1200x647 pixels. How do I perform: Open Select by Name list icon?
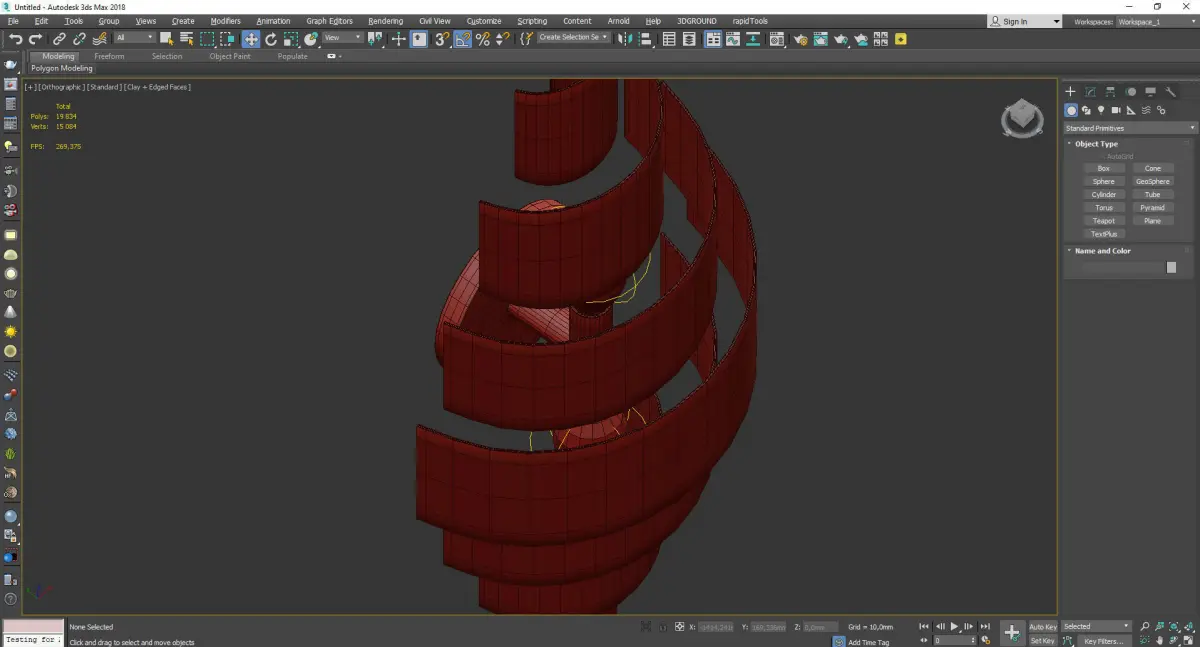pyautogui.click(x=187, y=39)
